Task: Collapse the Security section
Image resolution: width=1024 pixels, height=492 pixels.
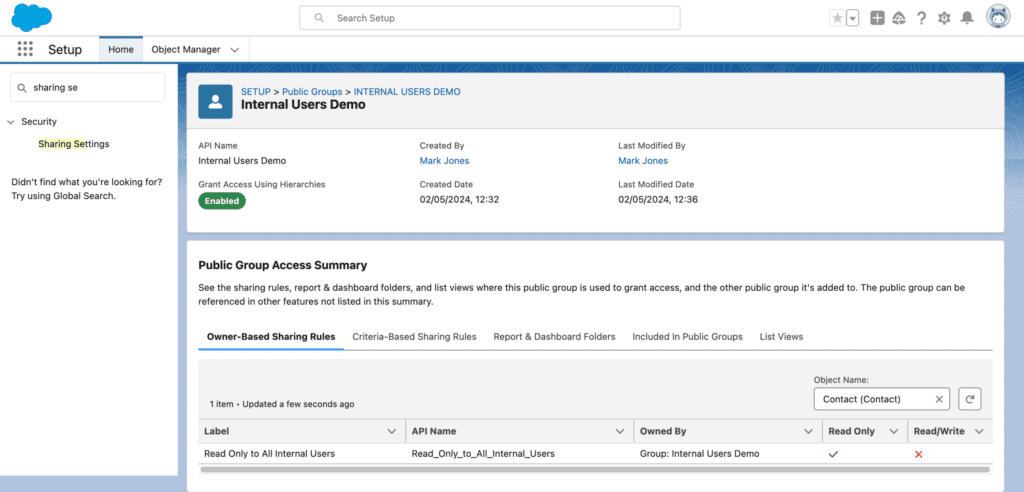Action: [10, 122]
